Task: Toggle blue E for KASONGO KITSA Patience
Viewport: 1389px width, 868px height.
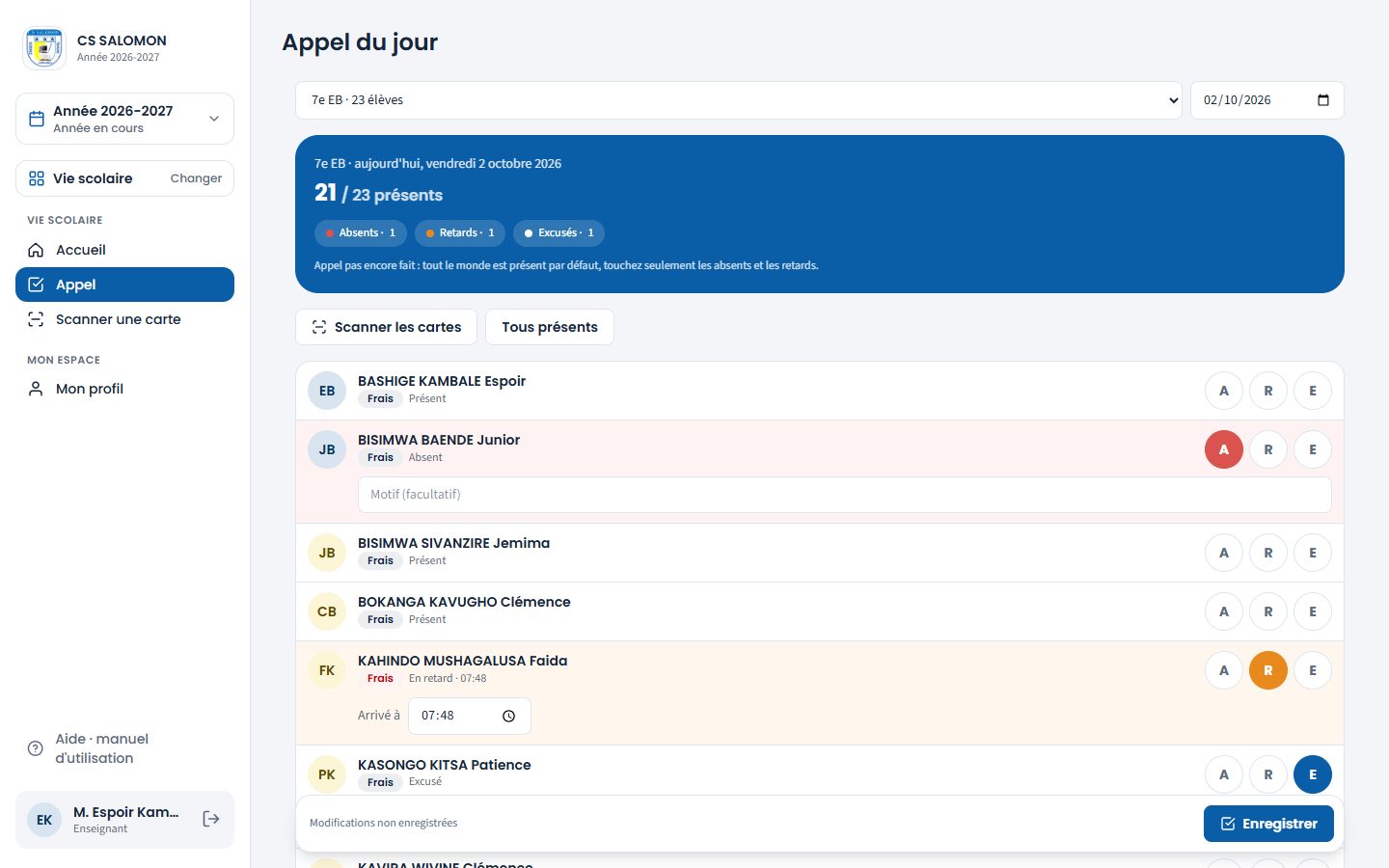Action: [1313, 774]
